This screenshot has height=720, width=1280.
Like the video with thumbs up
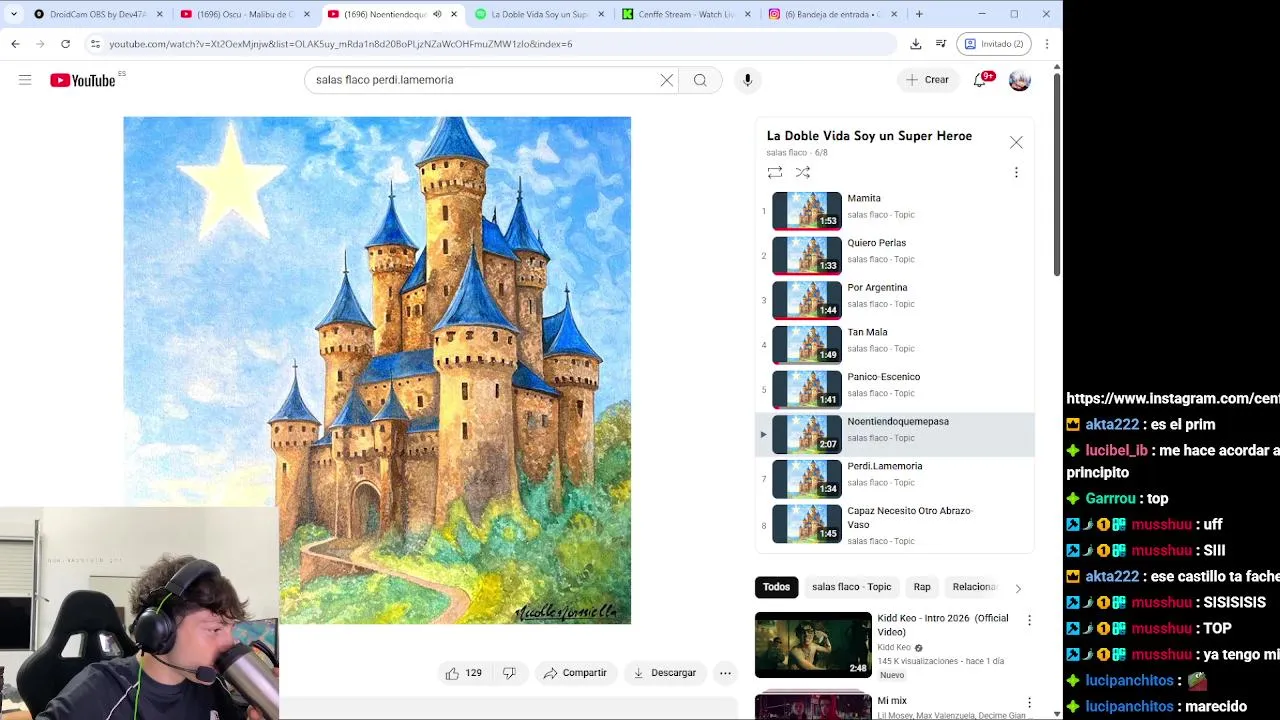tap(463, 673)
